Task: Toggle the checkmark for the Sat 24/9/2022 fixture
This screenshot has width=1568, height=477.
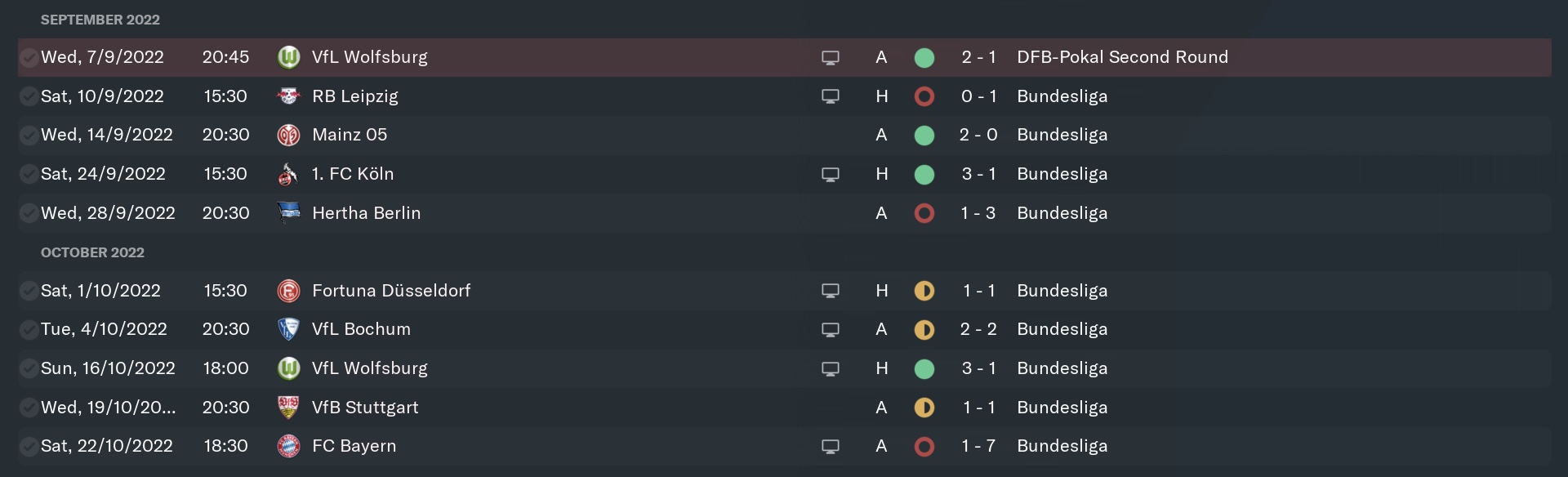Action: (x=29, y=174)
